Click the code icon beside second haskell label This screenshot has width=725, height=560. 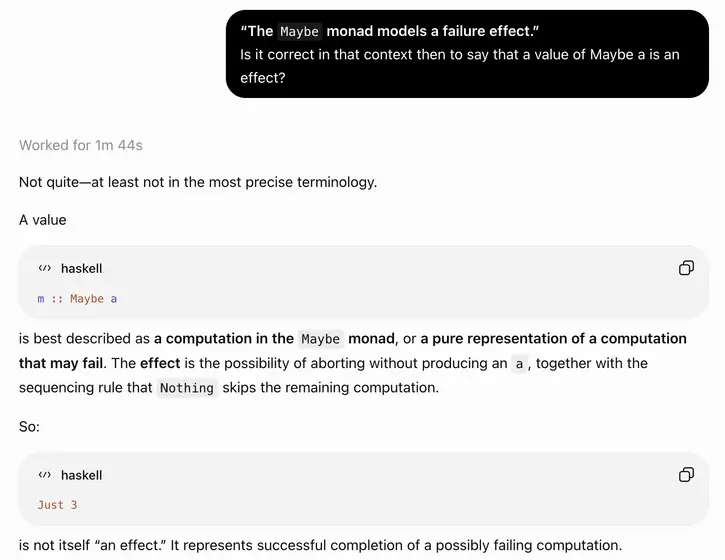pos(45,475)
